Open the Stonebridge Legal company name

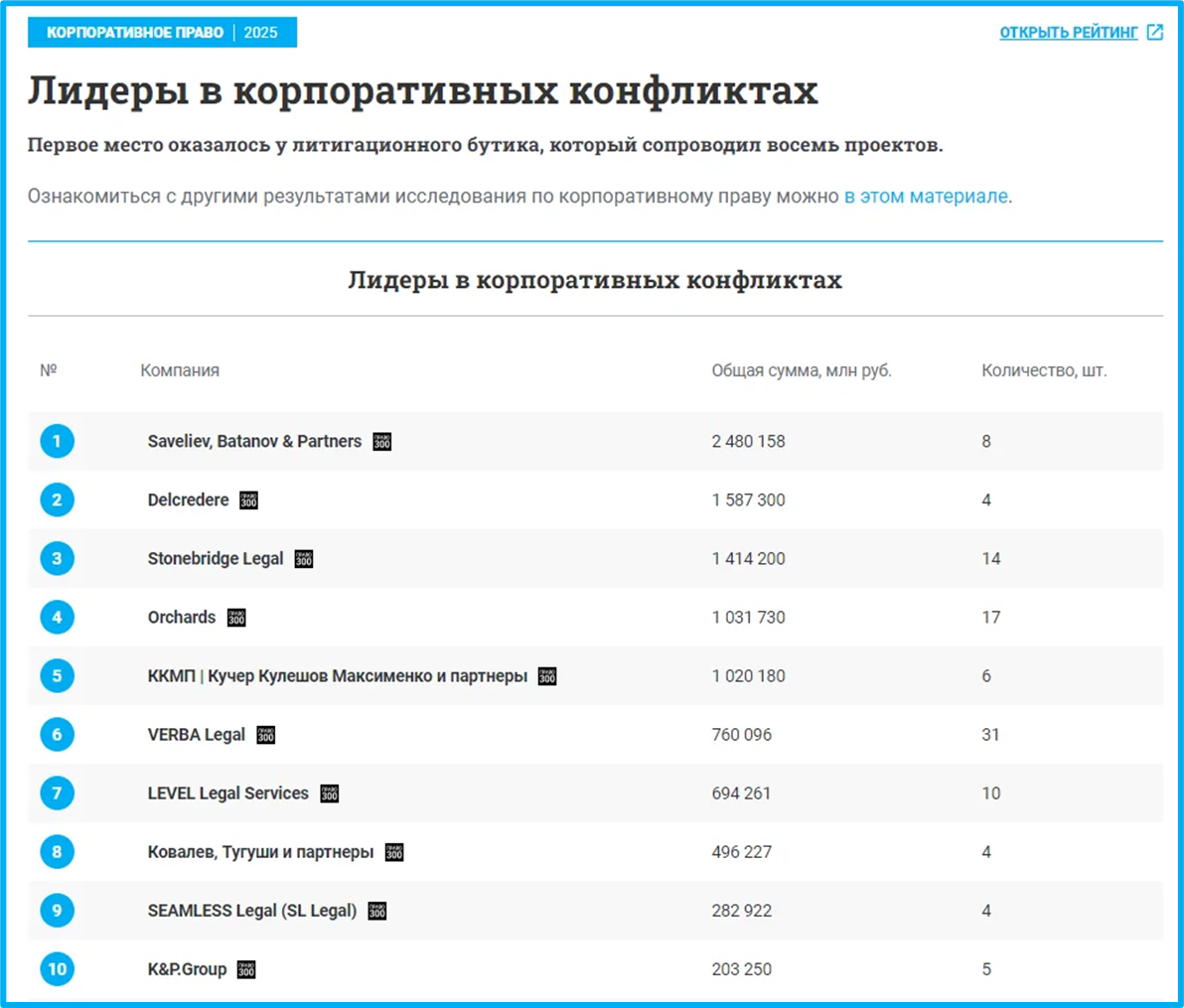coord(216,559)
